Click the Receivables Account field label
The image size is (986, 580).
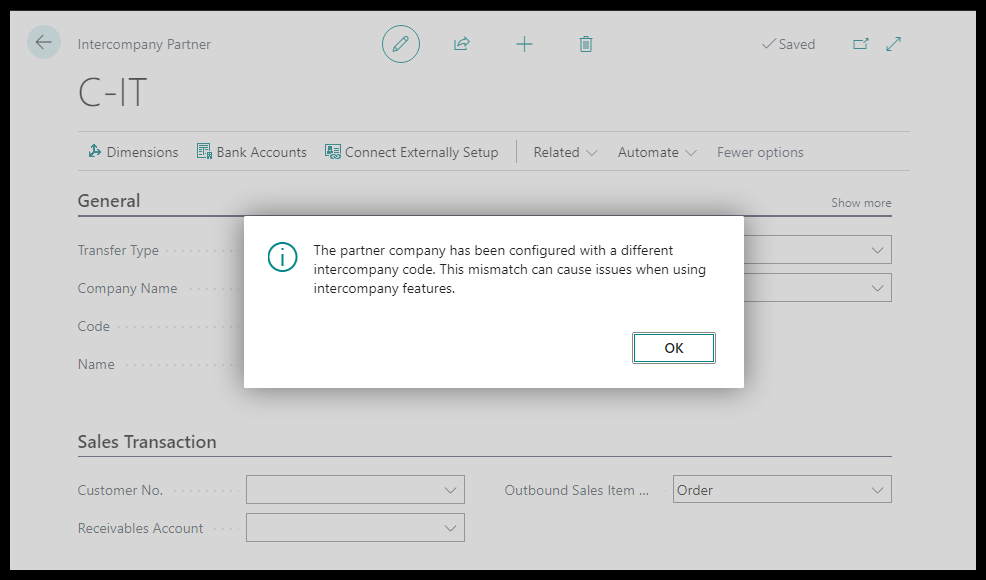click(x=140, y=528)
